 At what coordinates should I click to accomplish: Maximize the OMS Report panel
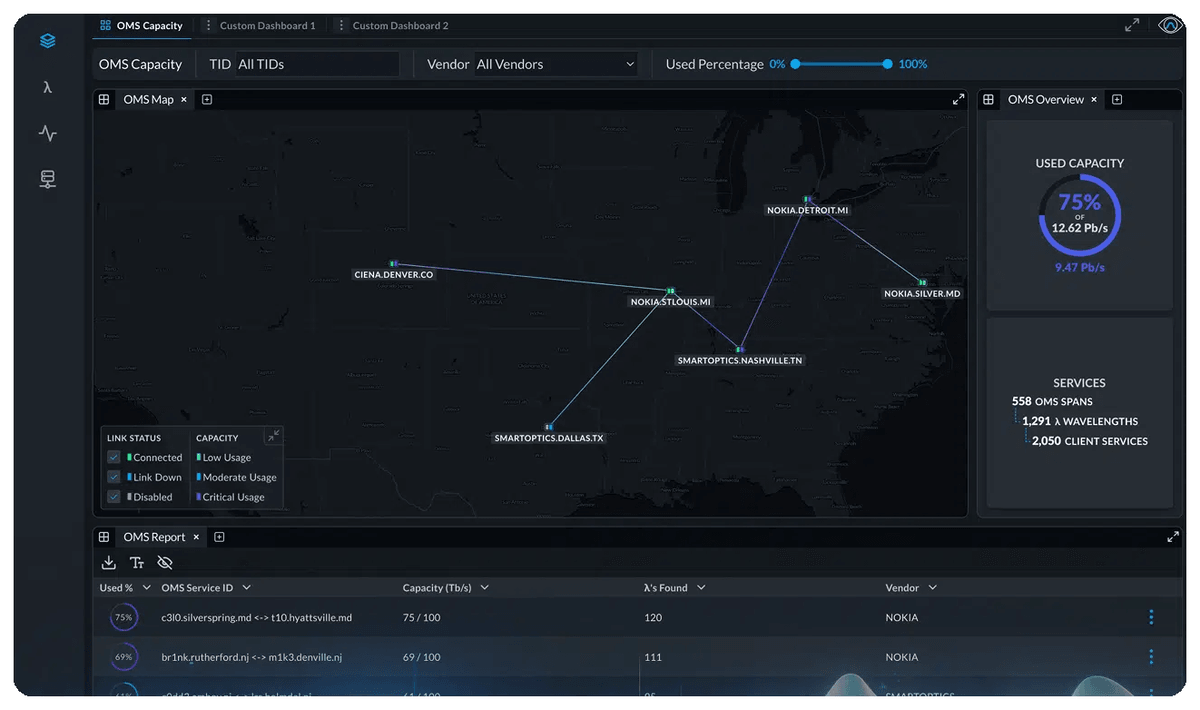(x=1173, y=537)
